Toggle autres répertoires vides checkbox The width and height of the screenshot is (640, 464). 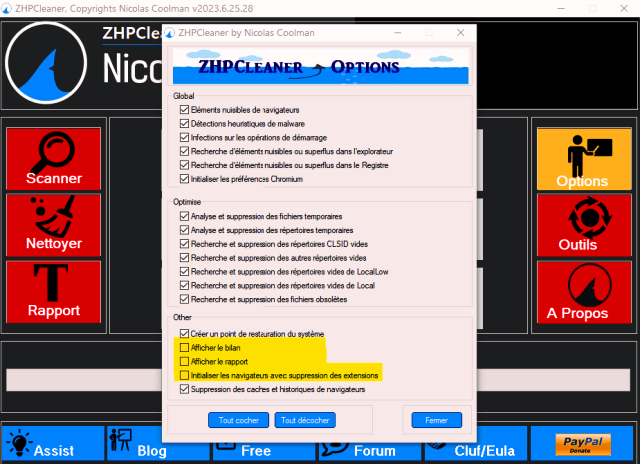(184, 258)
